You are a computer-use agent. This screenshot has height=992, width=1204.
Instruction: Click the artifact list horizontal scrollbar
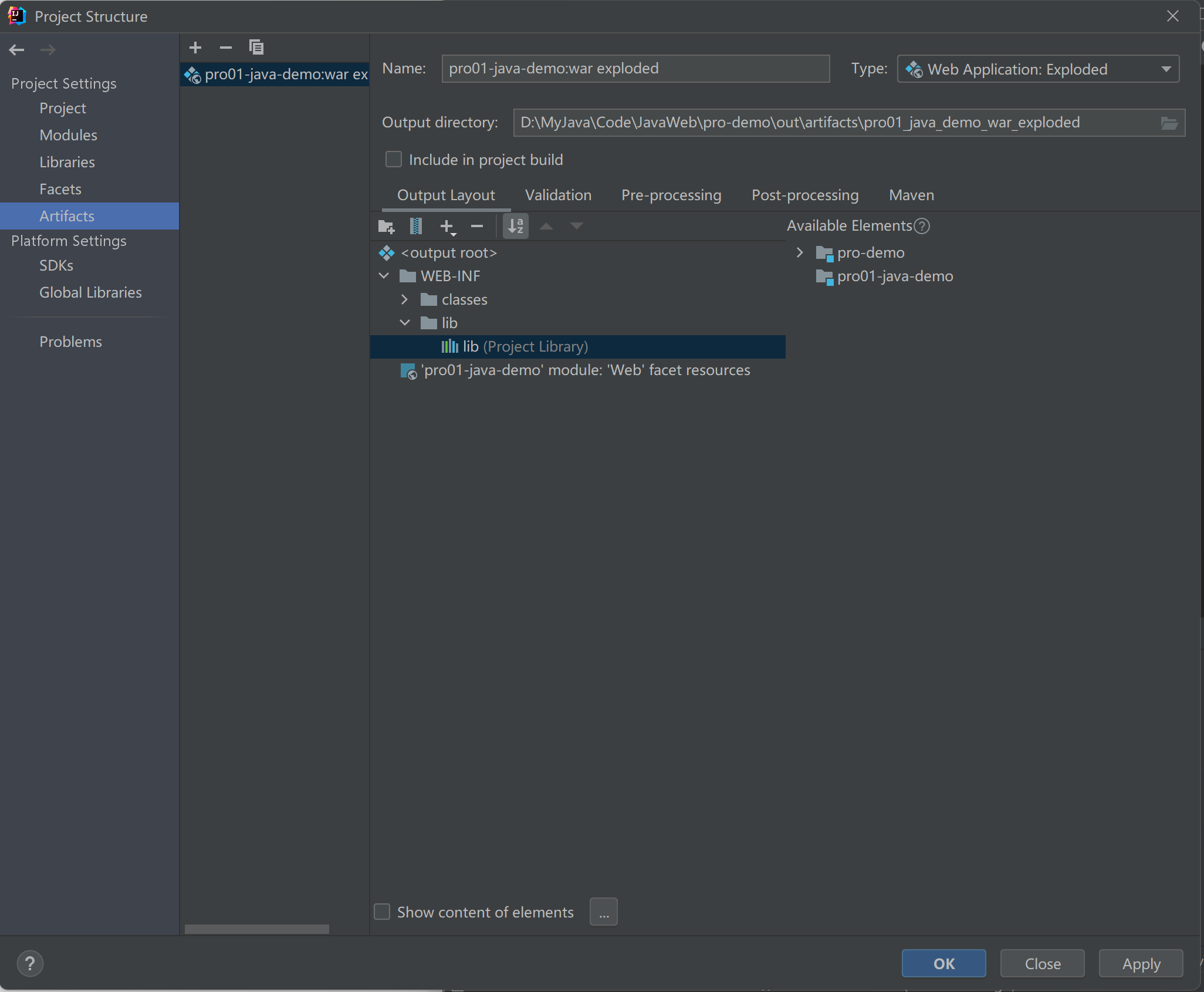257,929
